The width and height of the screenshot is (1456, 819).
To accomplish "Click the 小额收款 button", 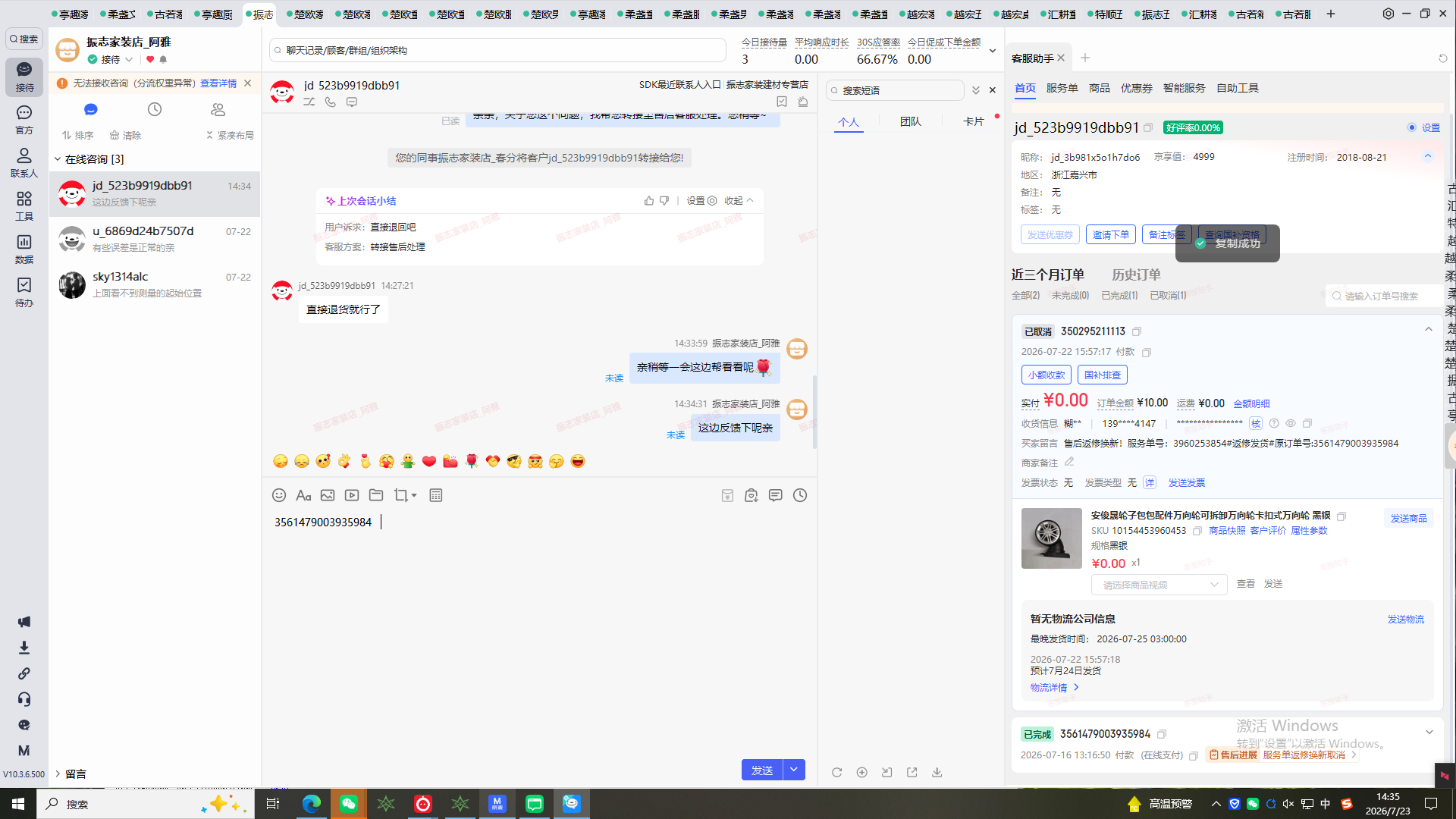I will [1046, 375].
